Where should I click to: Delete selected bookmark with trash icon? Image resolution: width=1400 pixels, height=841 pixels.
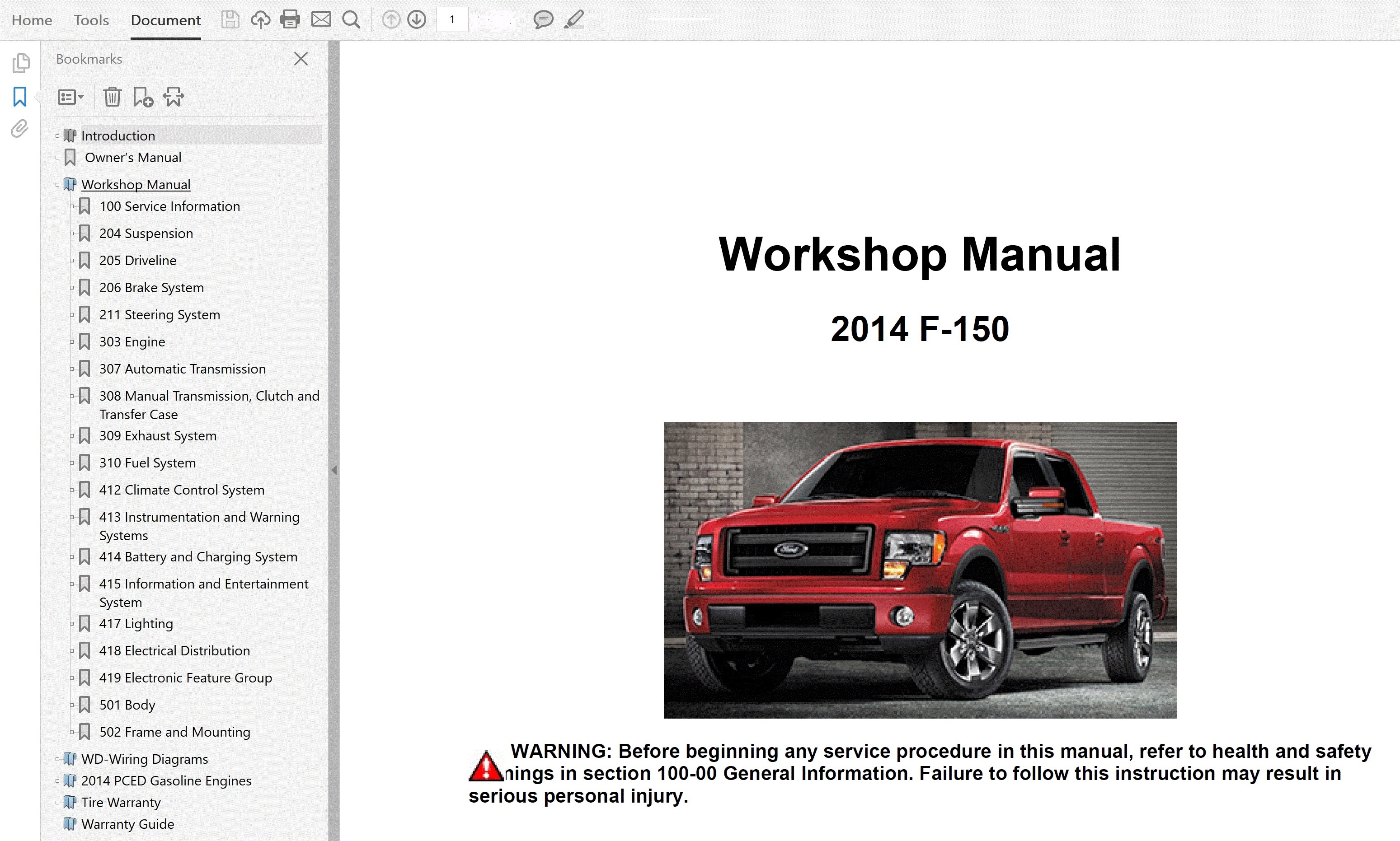(112, 97)
